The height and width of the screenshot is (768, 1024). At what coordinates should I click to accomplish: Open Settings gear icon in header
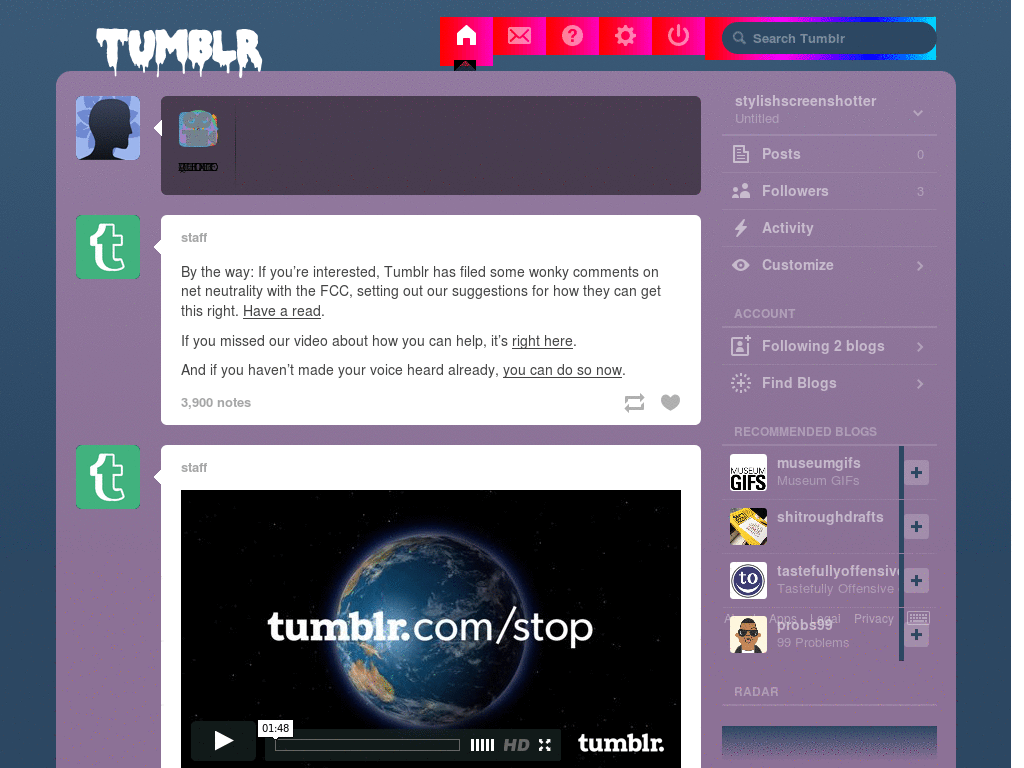625,36
